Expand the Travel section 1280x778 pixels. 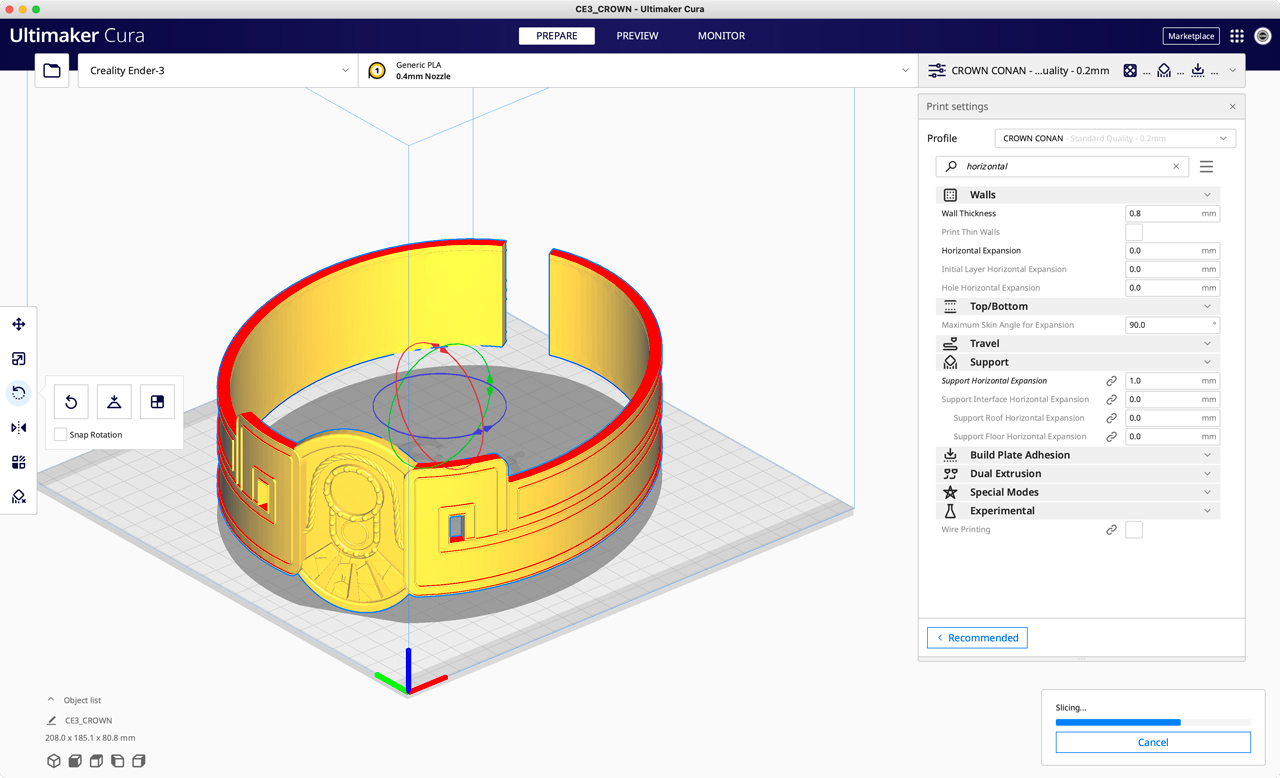(x=1078, y=343)
